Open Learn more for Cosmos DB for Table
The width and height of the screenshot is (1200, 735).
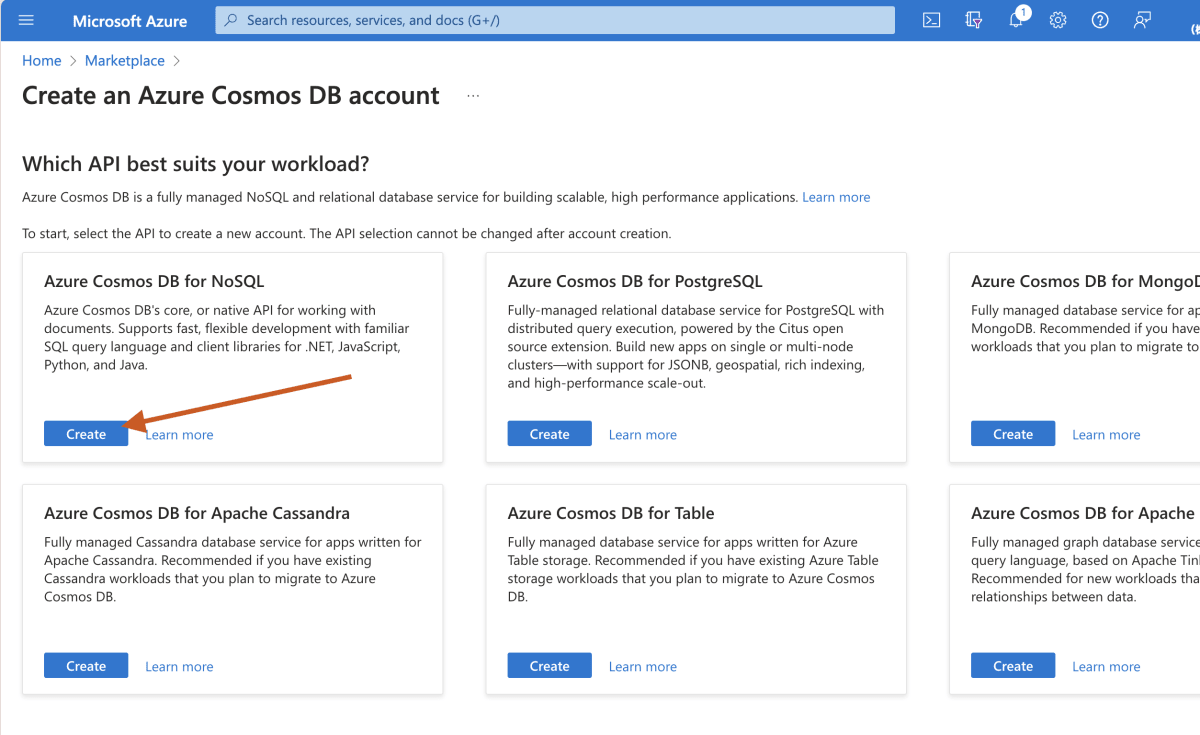click(643, 667)
